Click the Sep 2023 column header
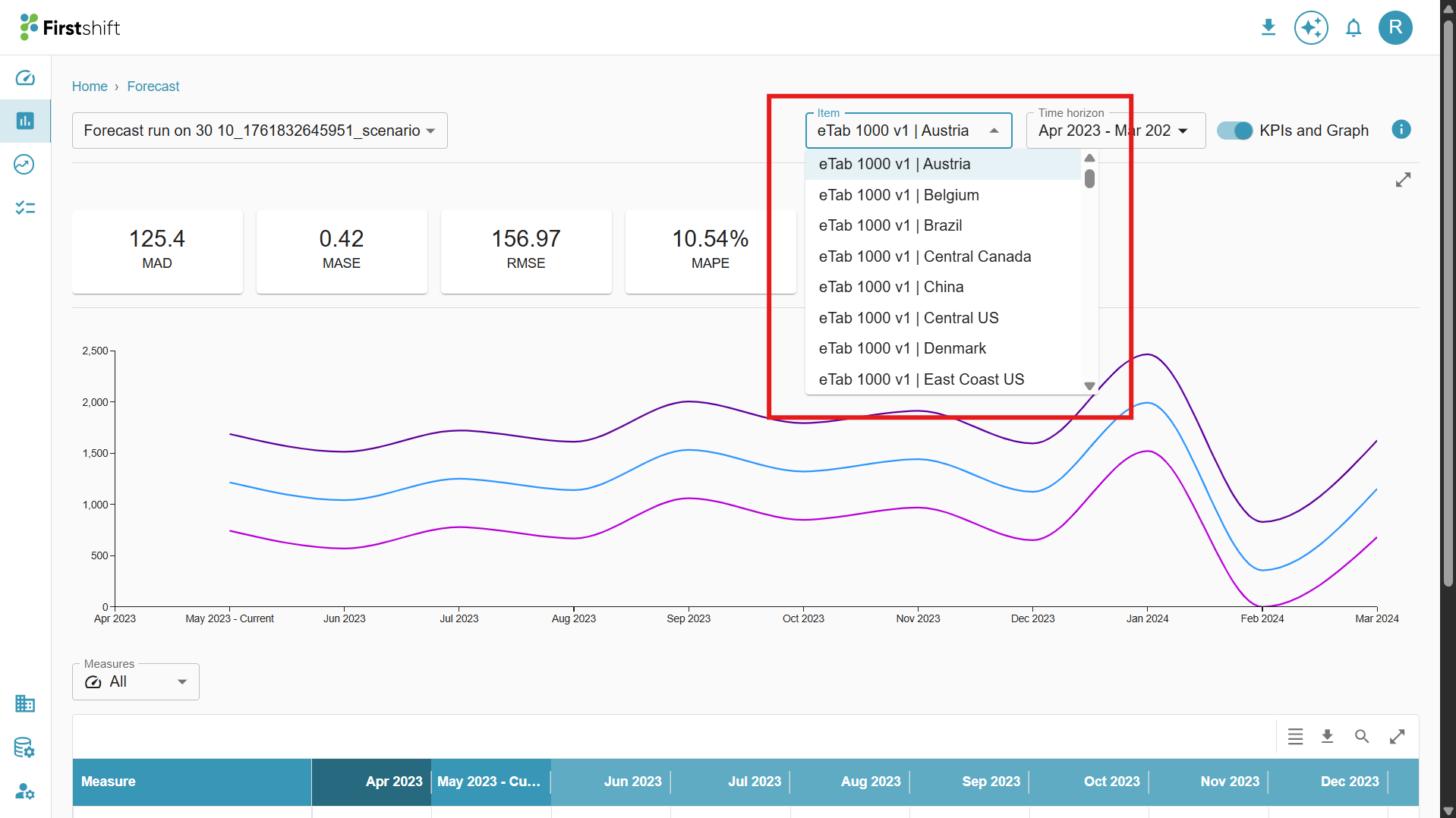1456x818 pixels. point(969,782)
